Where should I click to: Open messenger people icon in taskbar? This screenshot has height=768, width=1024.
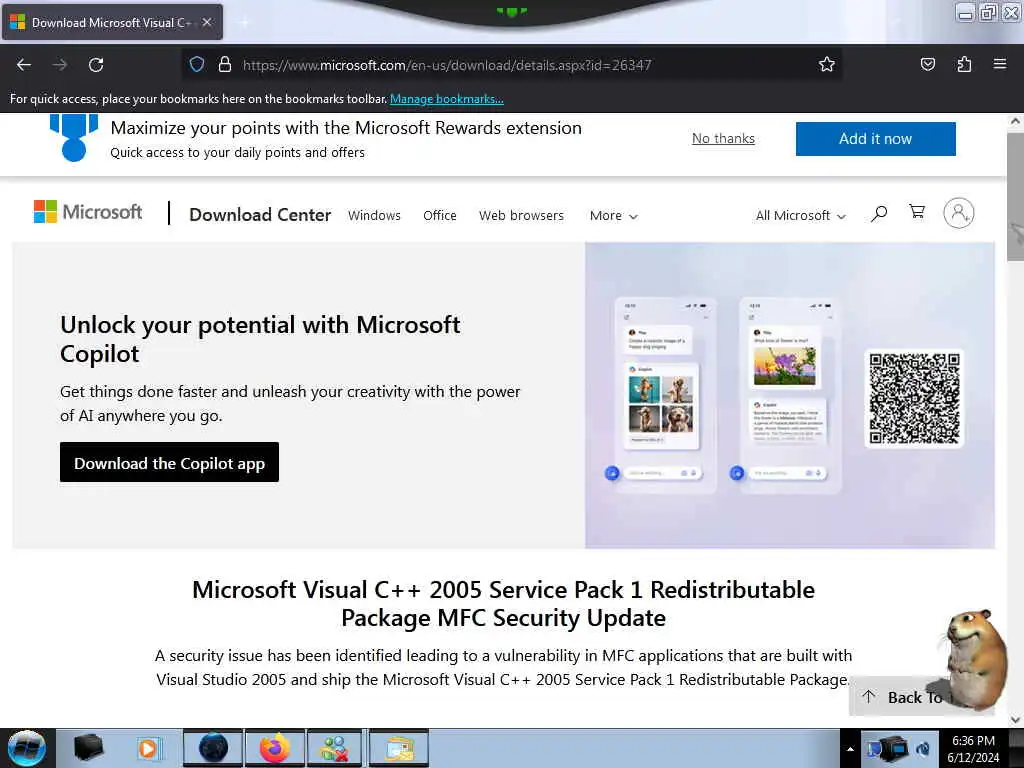pyautogui.click(x=334, y=748)
